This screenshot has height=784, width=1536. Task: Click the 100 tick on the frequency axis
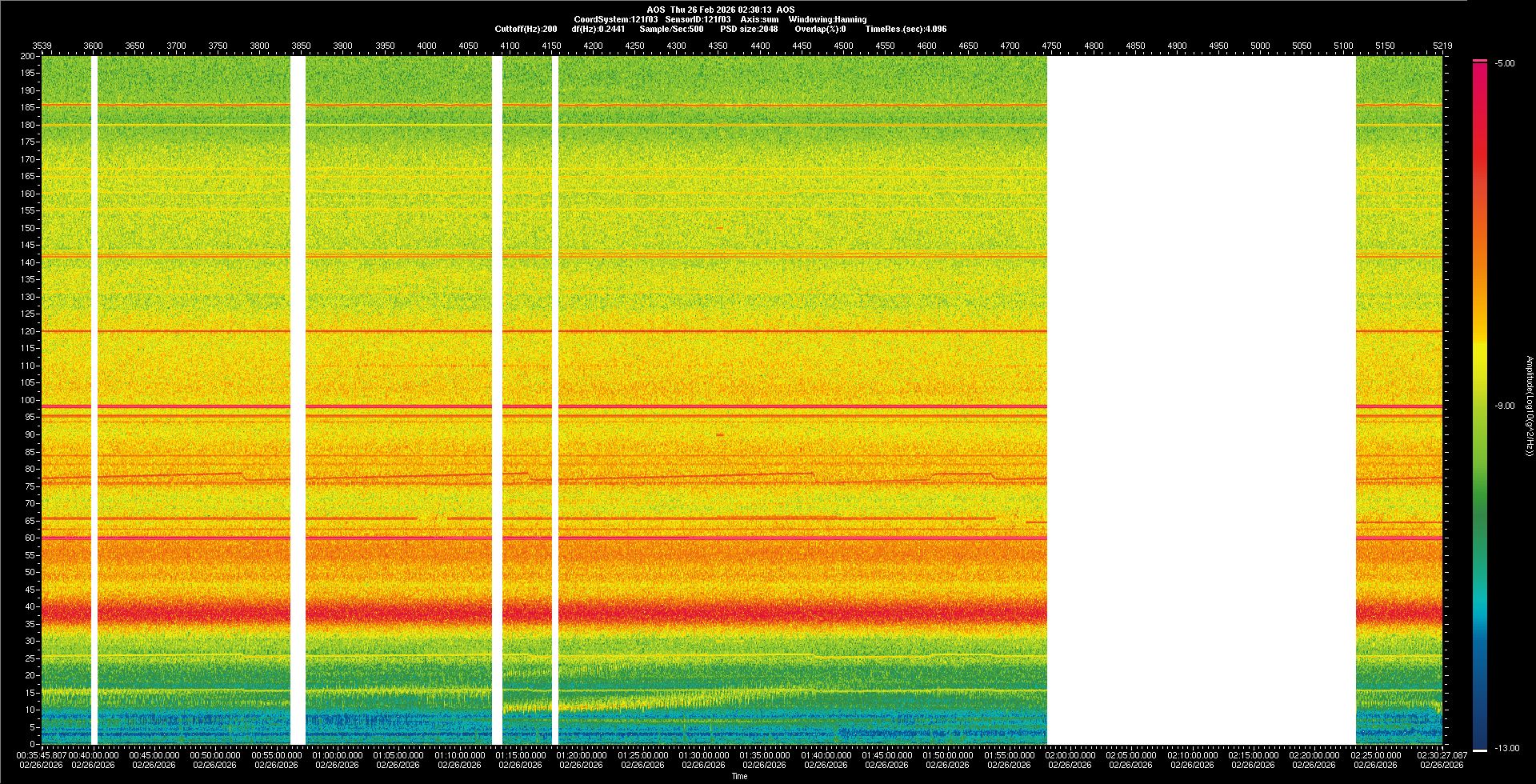pyautogui.click(x=28, y=400)
